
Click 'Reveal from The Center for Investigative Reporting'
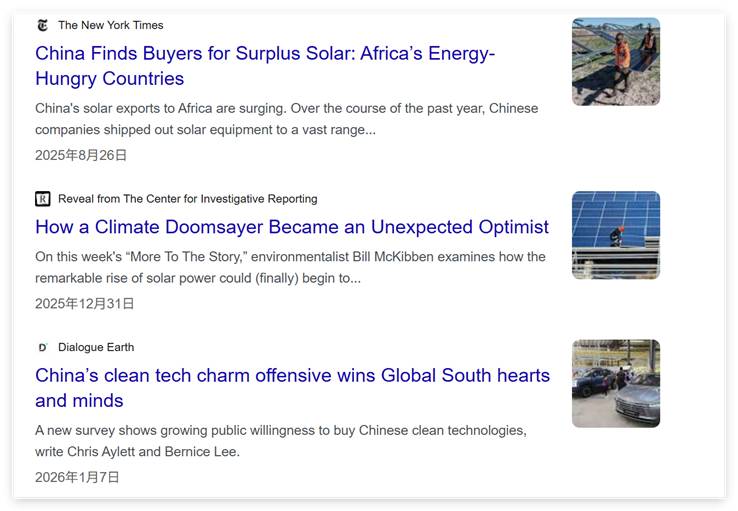187,199
